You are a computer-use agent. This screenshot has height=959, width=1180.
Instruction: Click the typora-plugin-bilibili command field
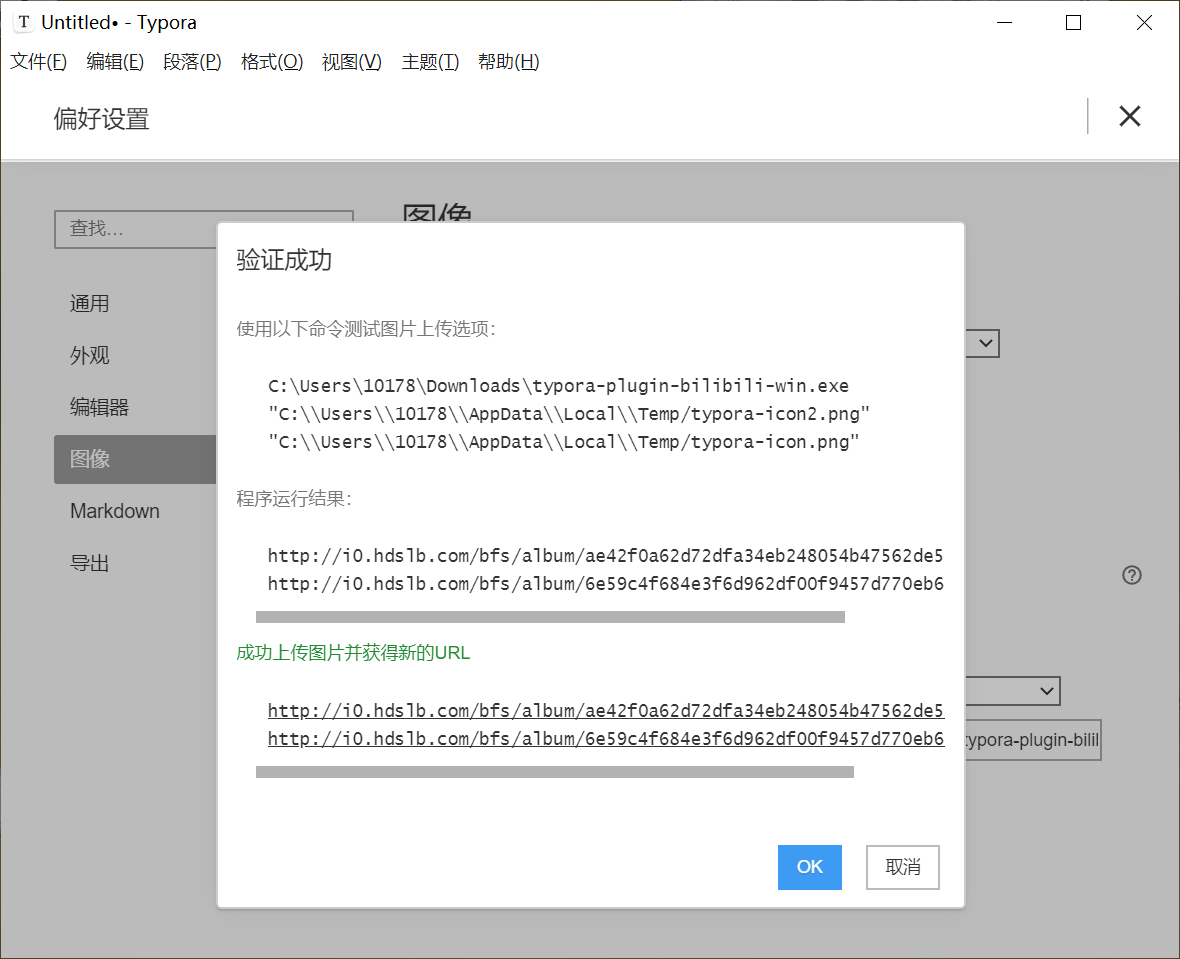coord(1033,740)
